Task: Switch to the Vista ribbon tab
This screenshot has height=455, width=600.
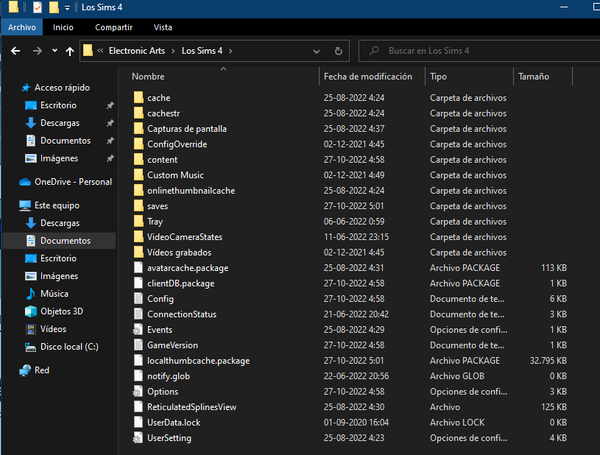Action: [x=163, y=28]
